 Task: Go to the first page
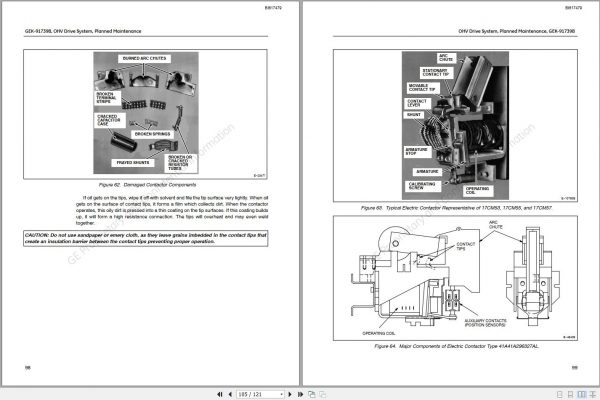[220, 394]
